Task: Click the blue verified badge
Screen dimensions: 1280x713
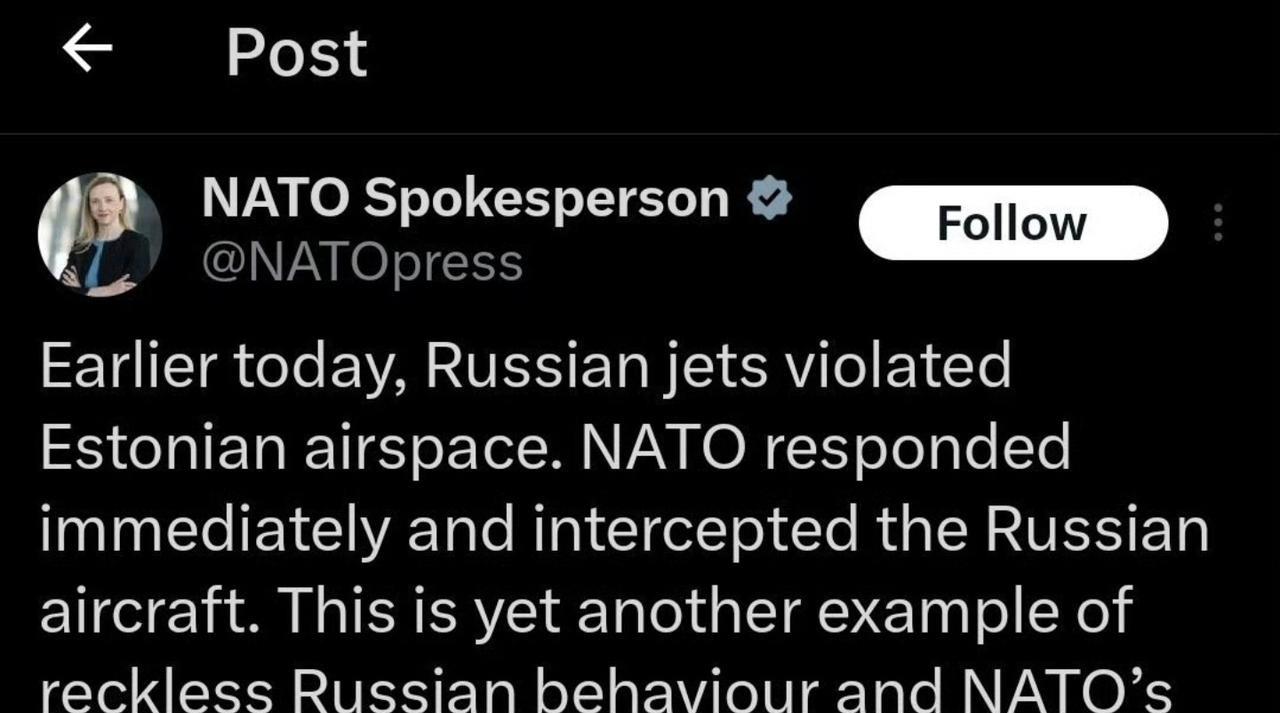Action: click(769, 199)
